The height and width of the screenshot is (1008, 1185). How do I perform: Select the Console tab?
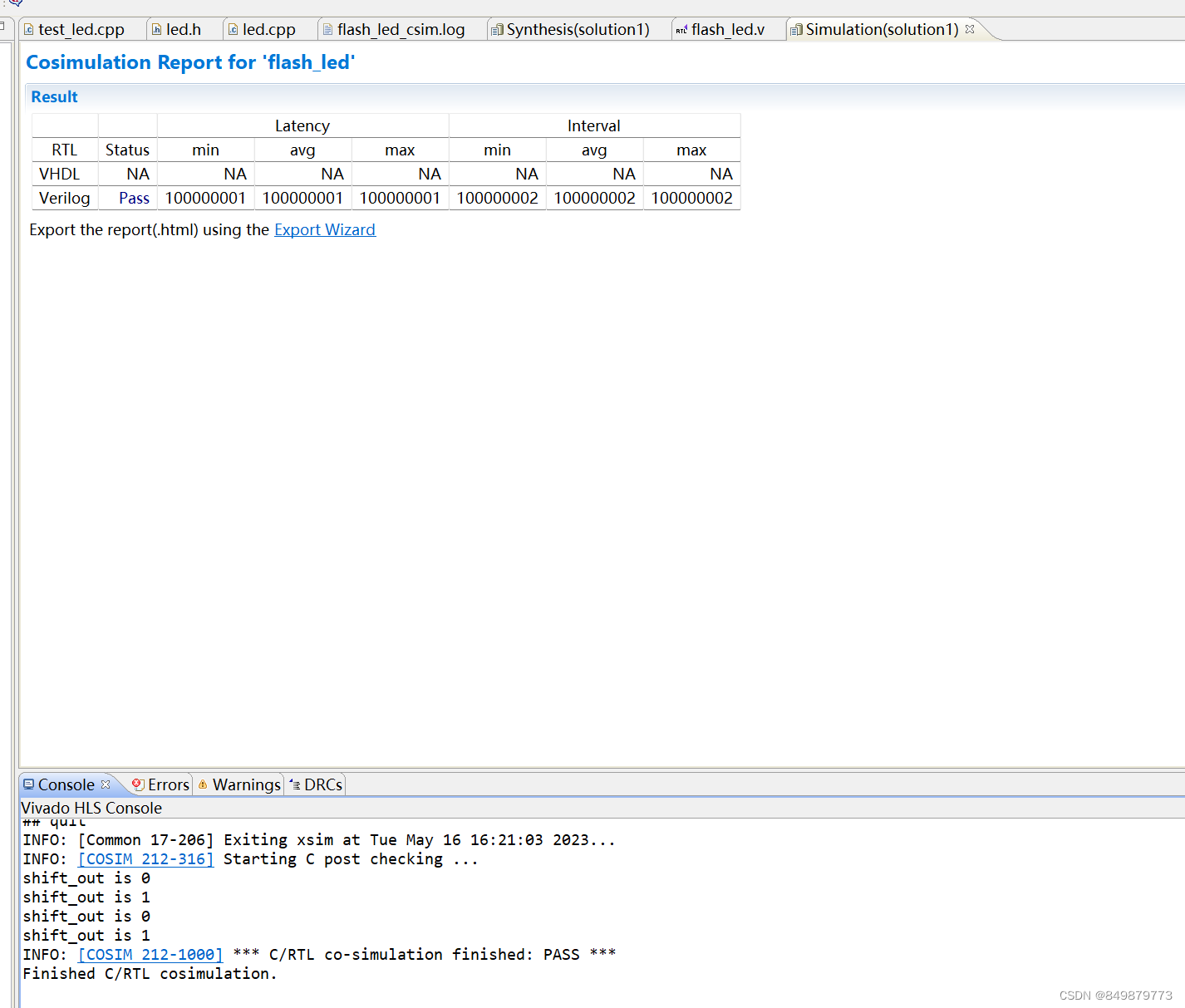[x=66, y=785]
